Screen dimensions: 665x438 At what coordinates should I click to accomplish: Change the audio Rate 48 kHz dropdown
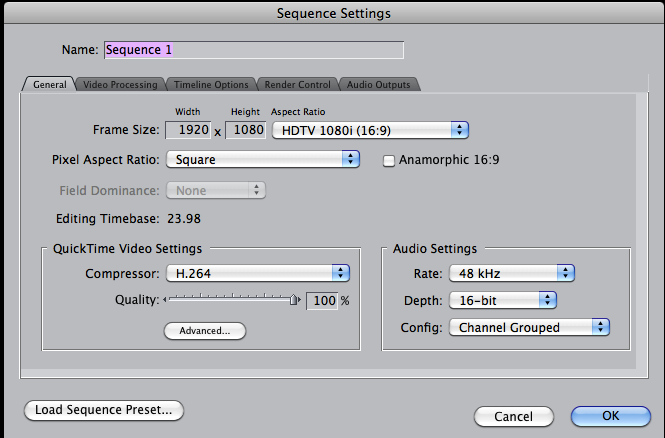tap(511, 272)
